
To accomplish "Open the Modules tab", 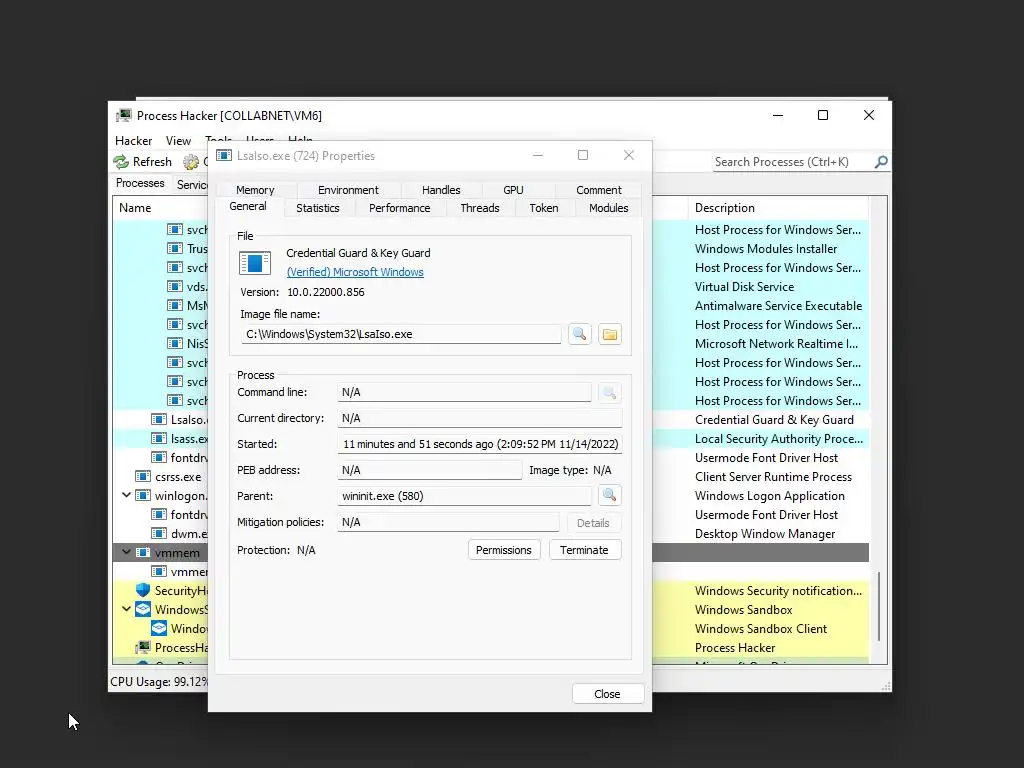I will [x=609, y=208].
